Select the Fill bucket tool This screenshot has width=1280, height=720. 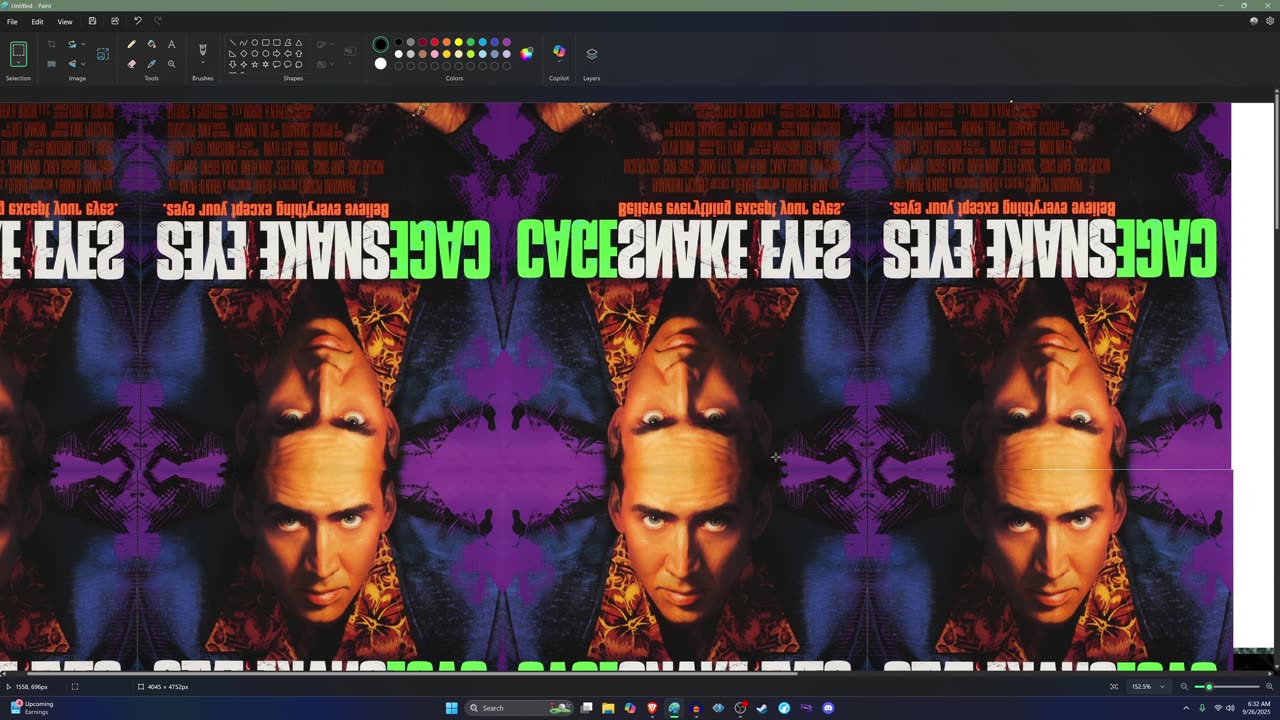point(151,44)
